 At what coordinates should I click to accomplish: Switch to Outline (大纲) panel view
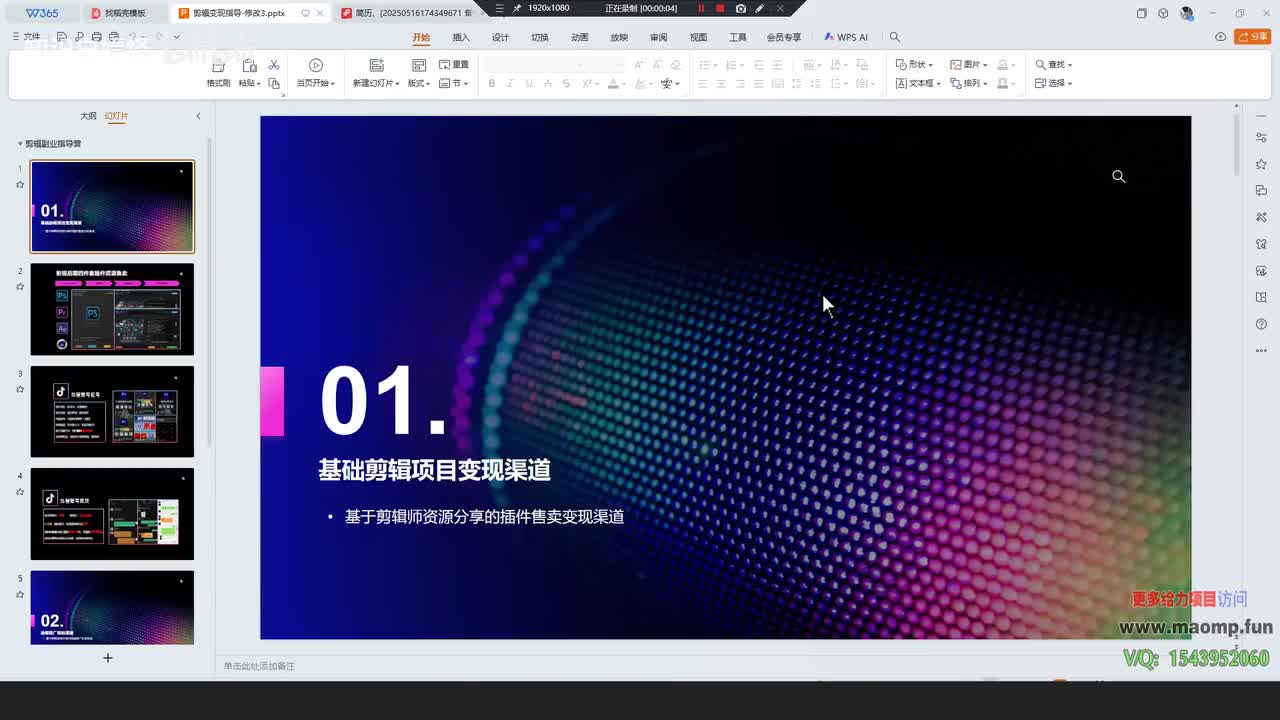point(88,116)
